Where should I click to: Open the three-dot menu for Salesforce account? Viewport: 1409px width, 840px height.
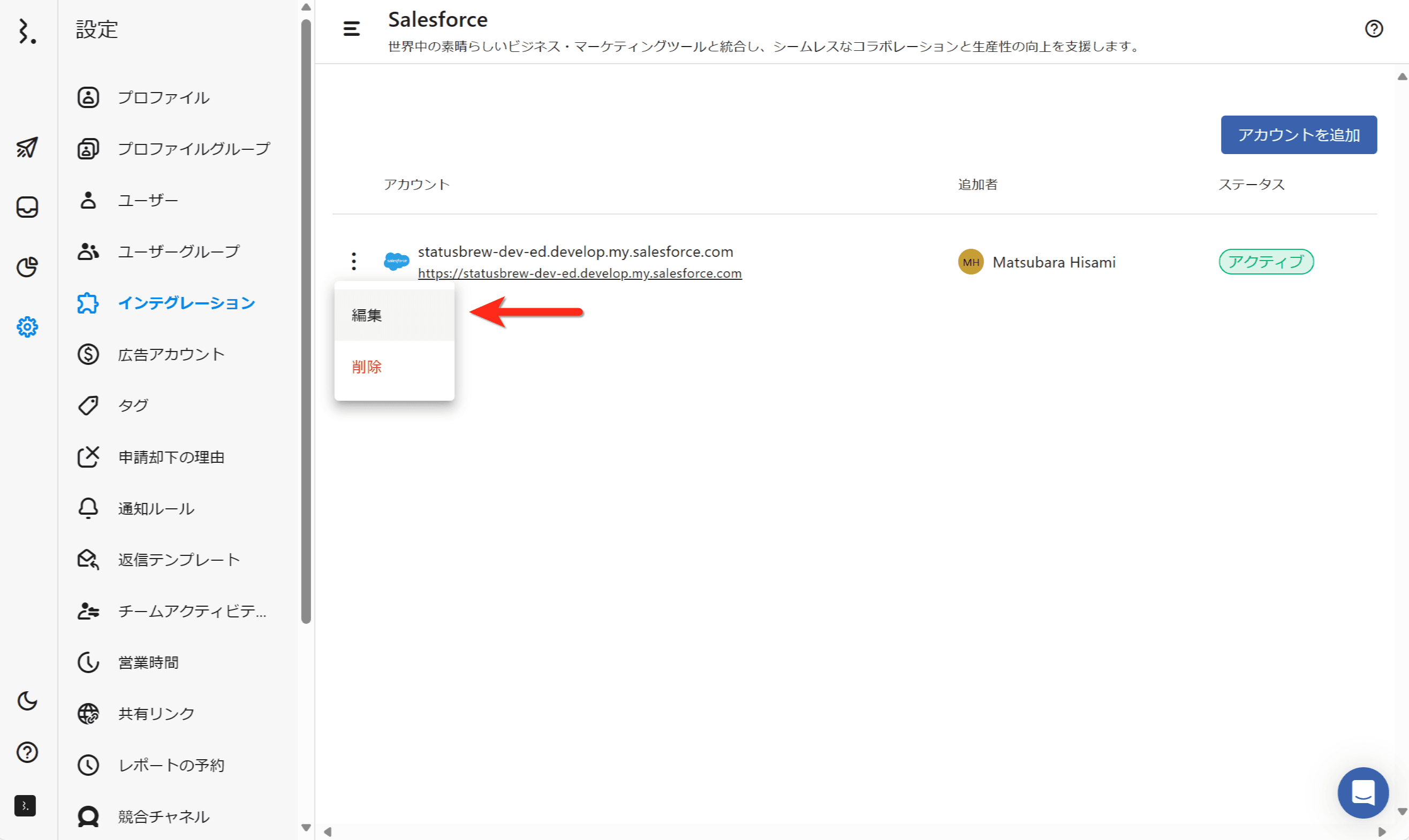[x=353, y=262]
